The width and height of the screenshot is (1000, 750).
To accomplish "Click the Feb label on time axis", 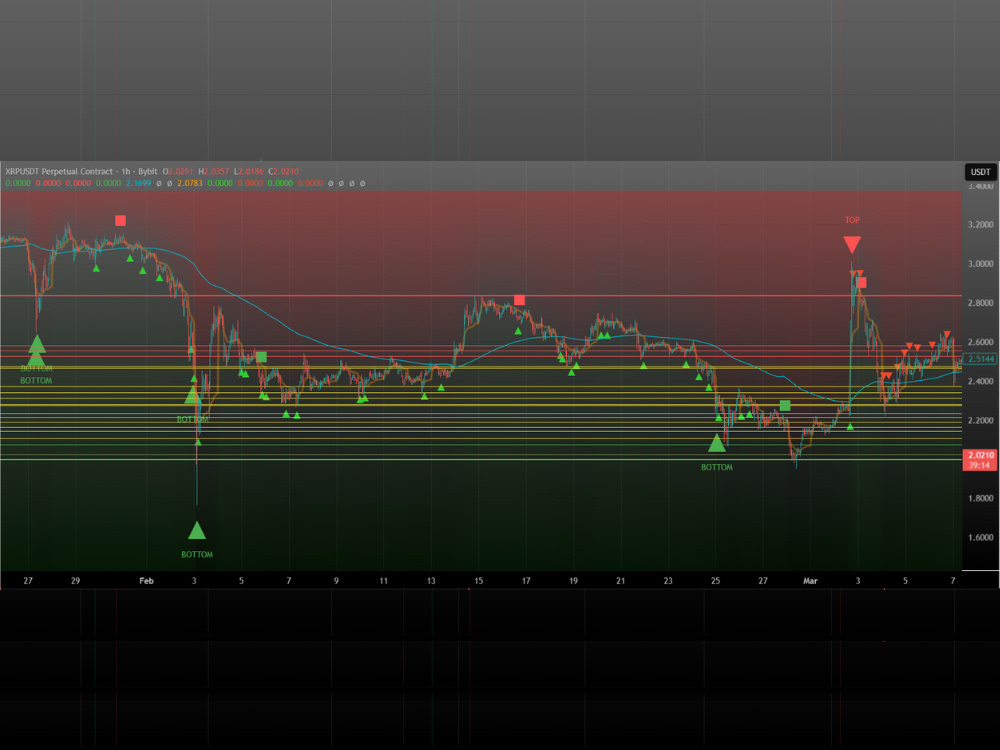I will point(147,580).
